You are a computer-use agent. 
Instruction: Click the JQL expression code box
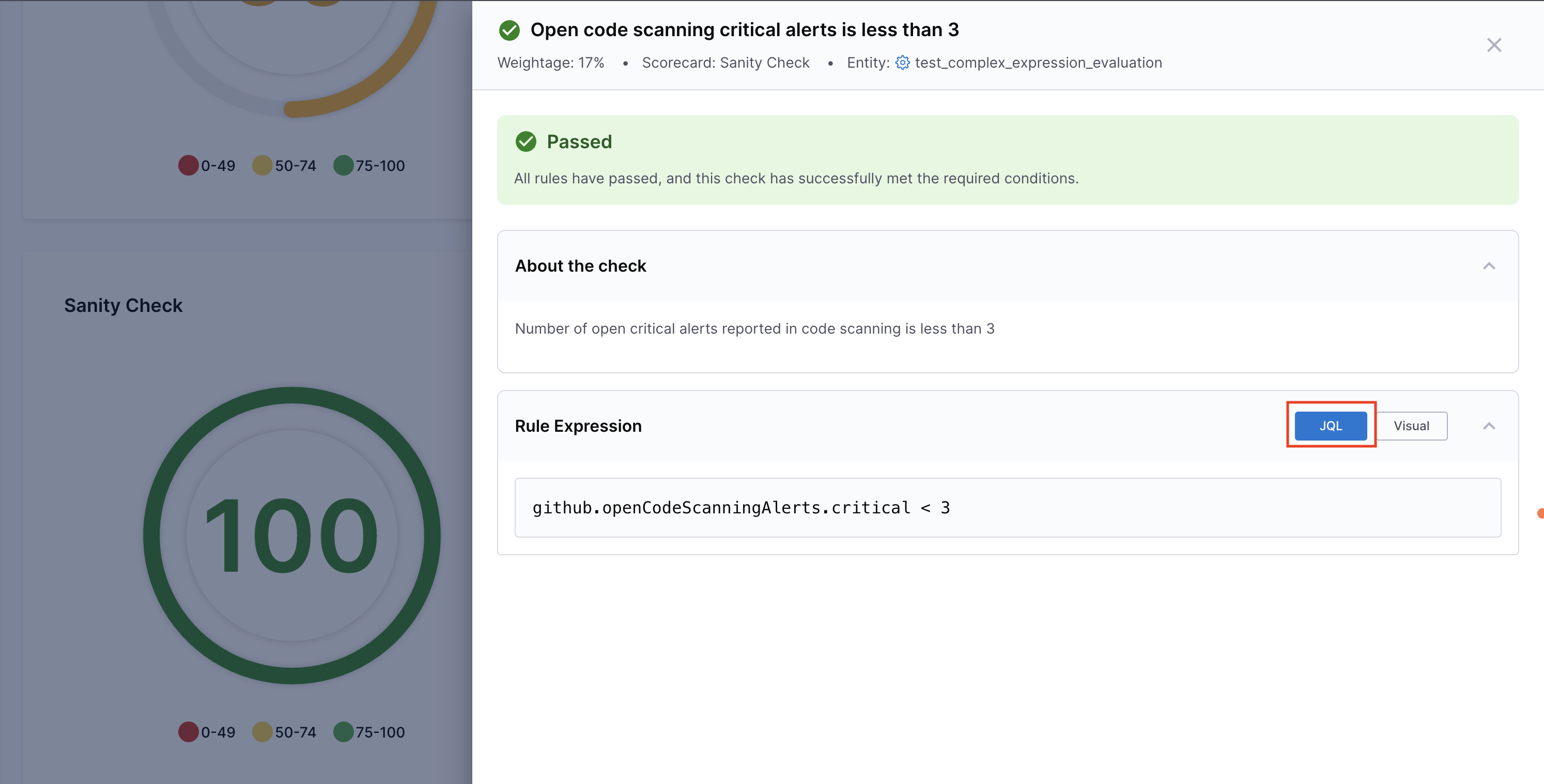point(1007,508)
